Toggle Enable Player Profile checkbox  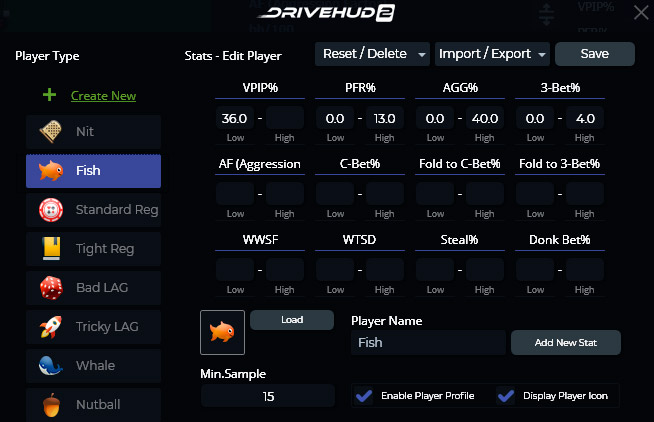364,396
